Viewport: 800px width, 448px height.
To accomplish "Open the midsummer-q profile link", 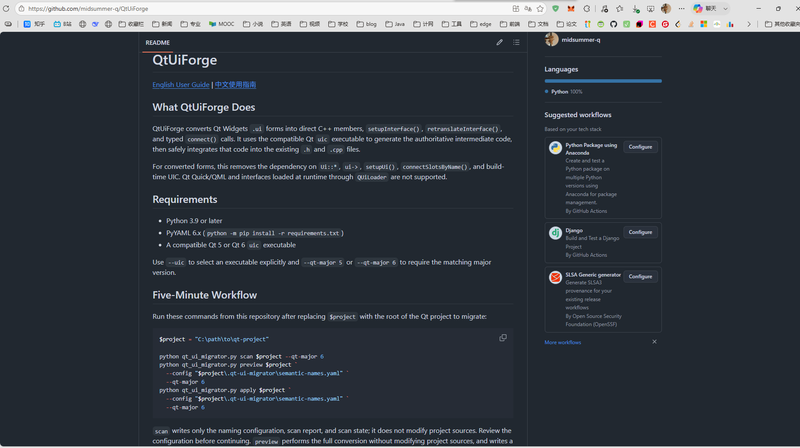I will coord(581,40).
